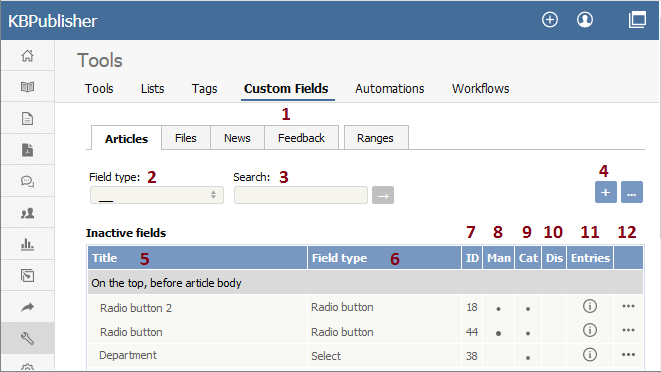The width and height of the screenshot is (661, 372).
Task: Open the tools wrench icon in sidebar
Action: pyautogui.click(x=27, y=338)
